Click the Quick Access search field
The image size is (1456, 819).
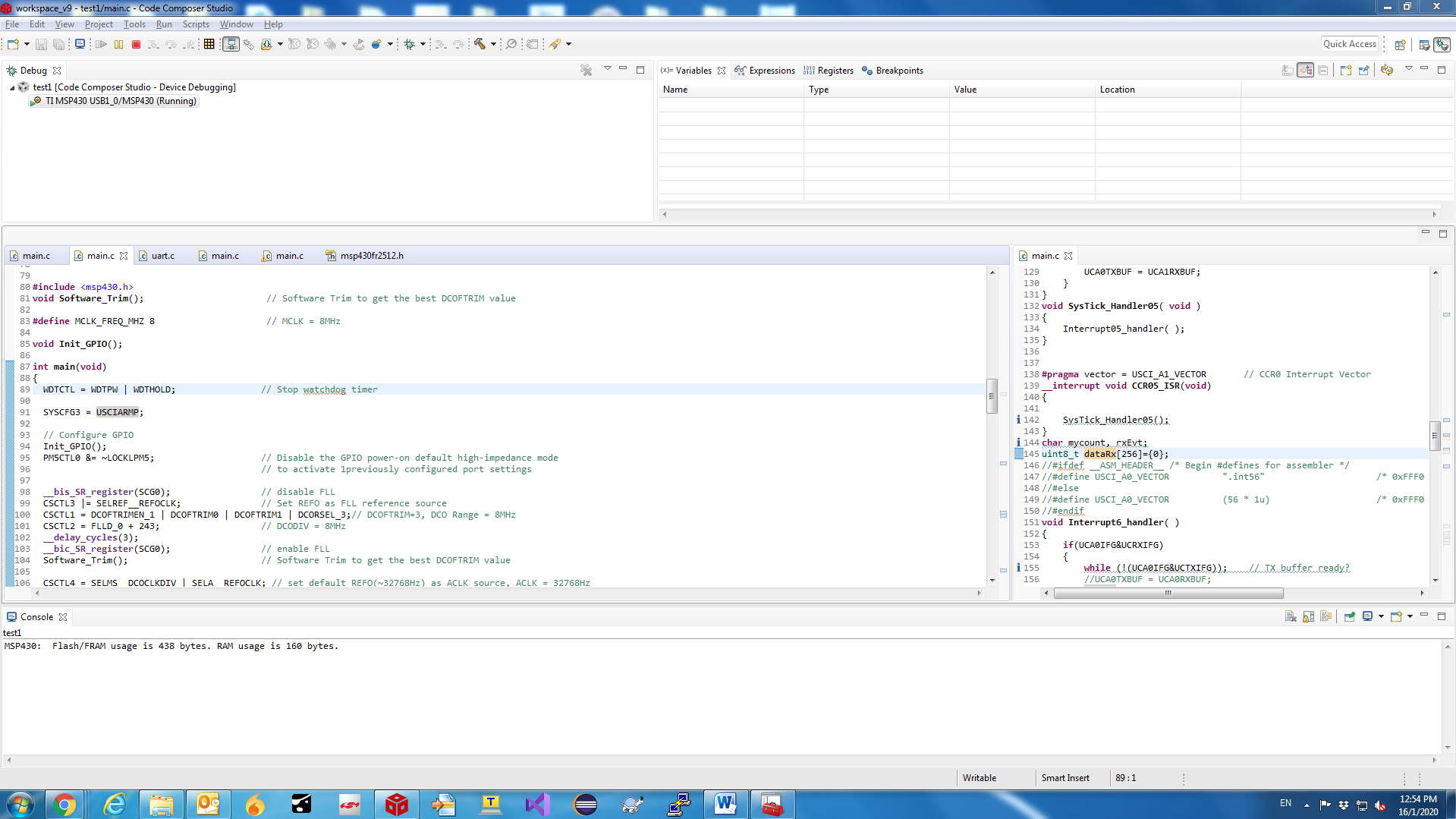point(1349,44)
